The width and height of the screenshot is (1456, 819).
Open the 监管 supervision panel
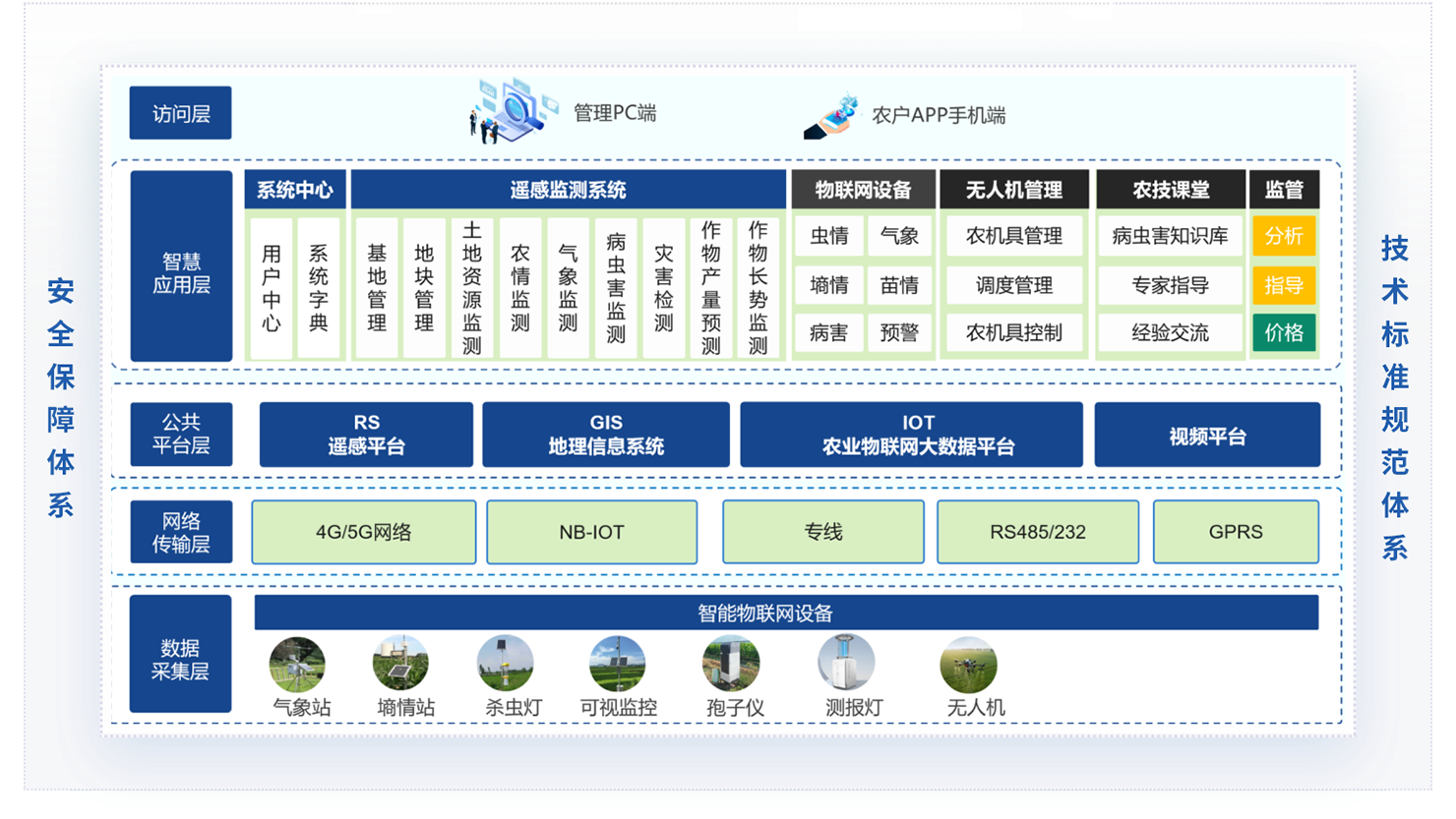1284,189
